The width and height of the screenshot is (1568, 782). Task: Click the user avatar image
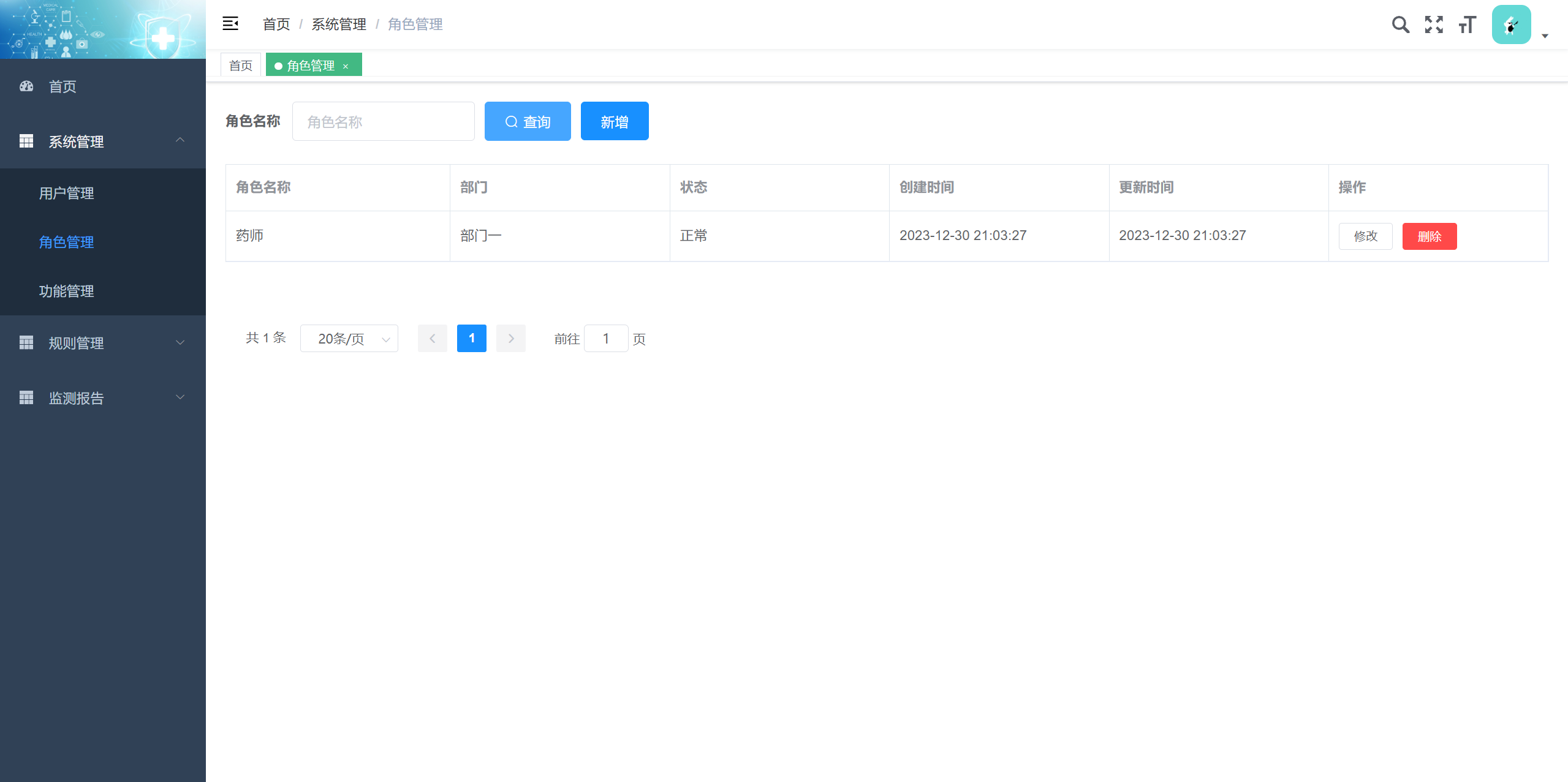pyautogui.click(x=1511, y=24)
